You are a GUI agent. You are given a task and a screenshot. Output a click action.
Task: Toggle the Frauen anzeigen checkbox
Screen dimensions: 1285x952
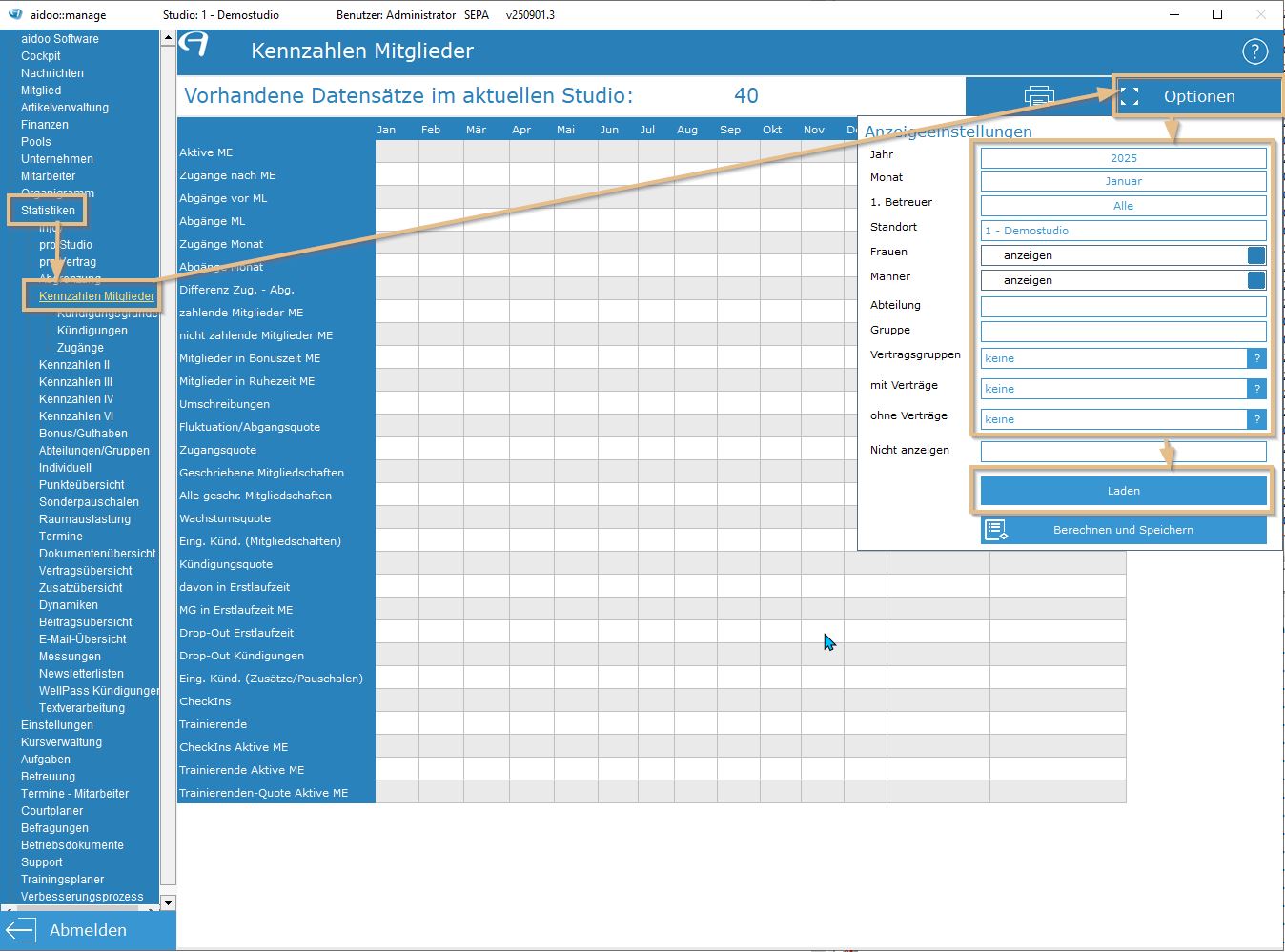[x=1256, y=255]
